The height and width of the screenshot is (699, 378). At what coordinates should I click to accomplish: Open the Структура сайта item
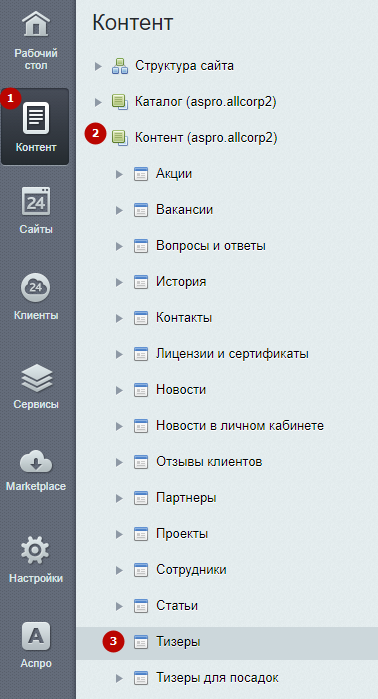pos(185,66)
